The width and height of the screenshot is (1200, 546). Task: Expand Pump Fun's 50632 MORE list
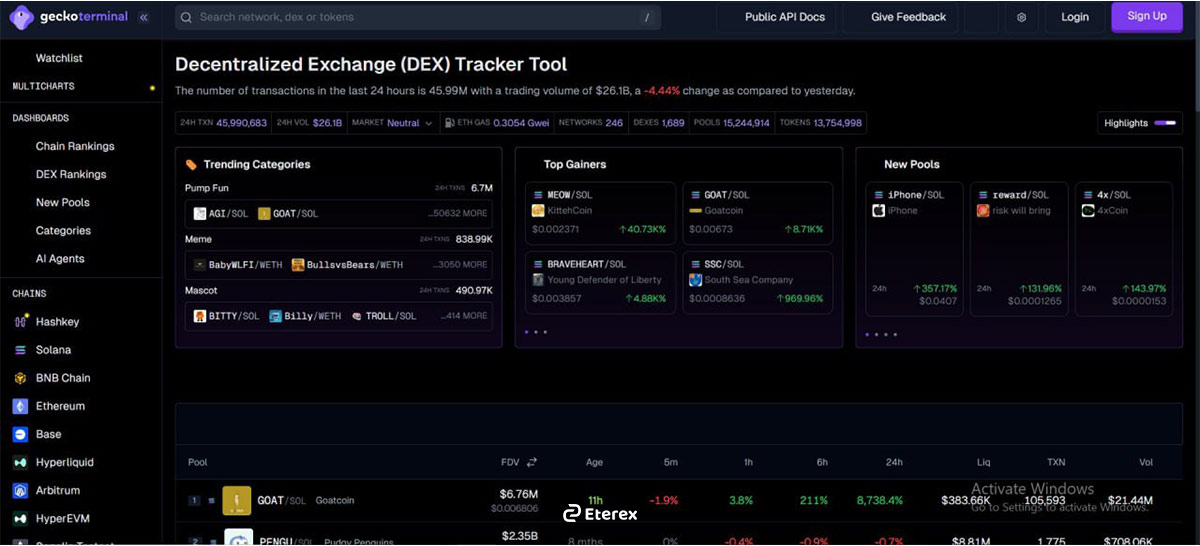click(x=459, y=213)
